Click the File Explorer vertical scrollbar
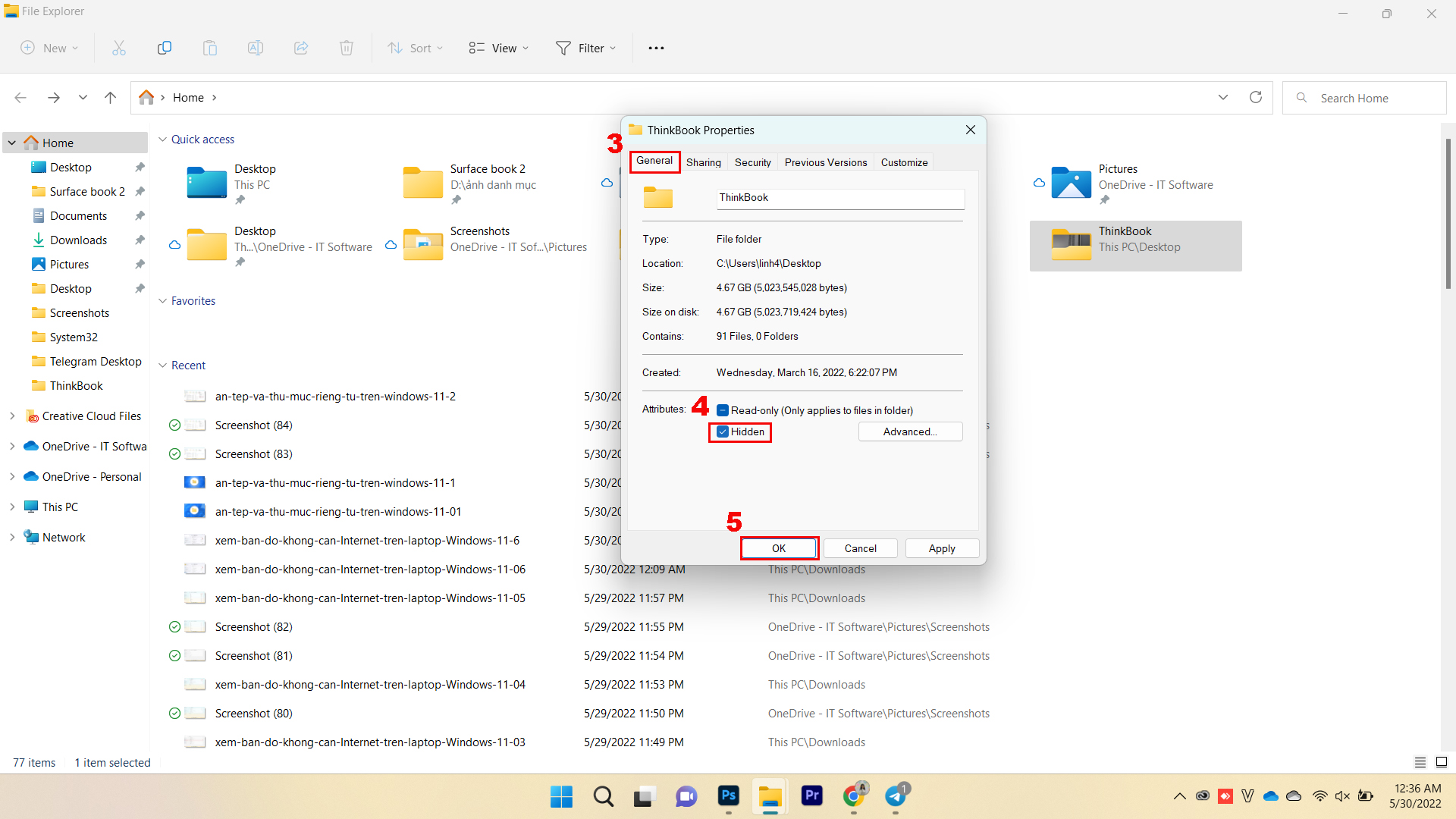 point(1448,212)
